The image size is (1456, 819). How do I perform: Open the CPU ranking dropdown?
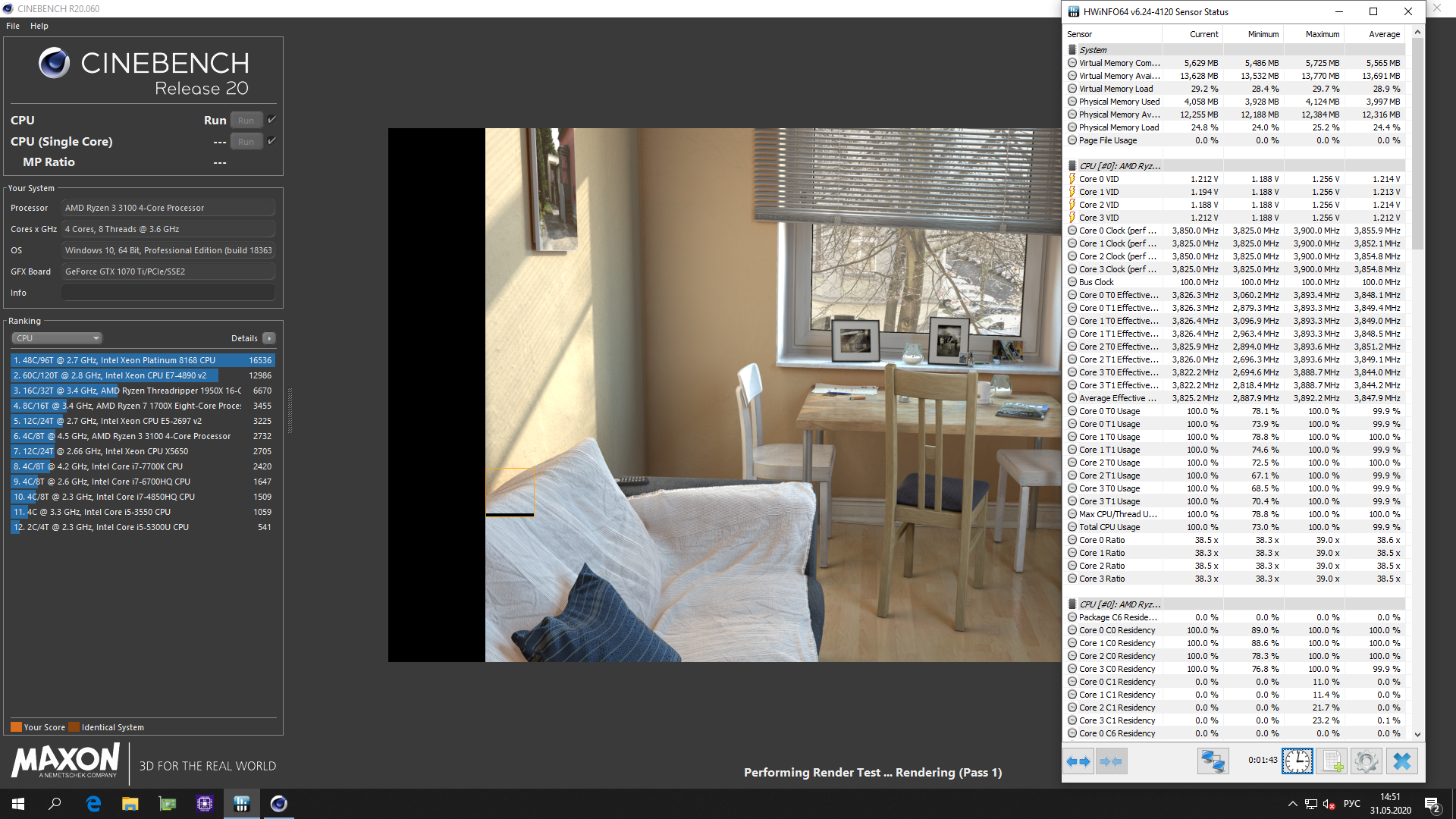57,338
